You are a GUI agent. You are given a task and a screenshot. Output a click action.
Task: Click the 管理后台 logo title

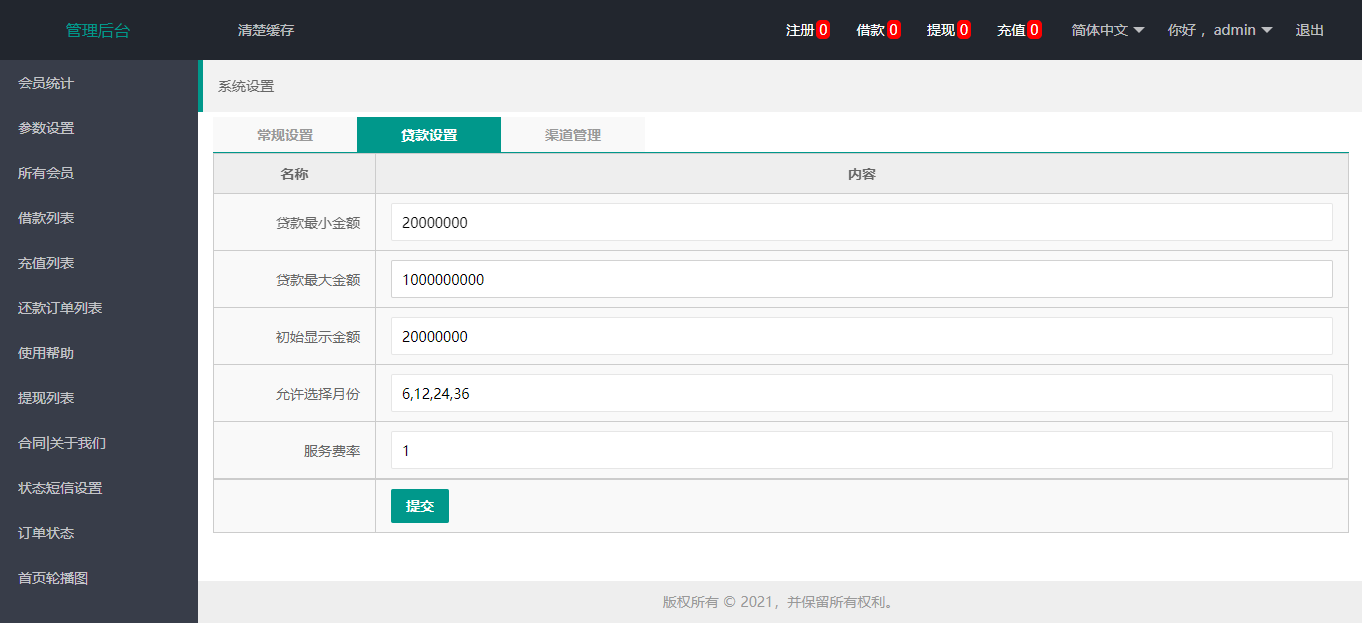(x=98, y=30)
